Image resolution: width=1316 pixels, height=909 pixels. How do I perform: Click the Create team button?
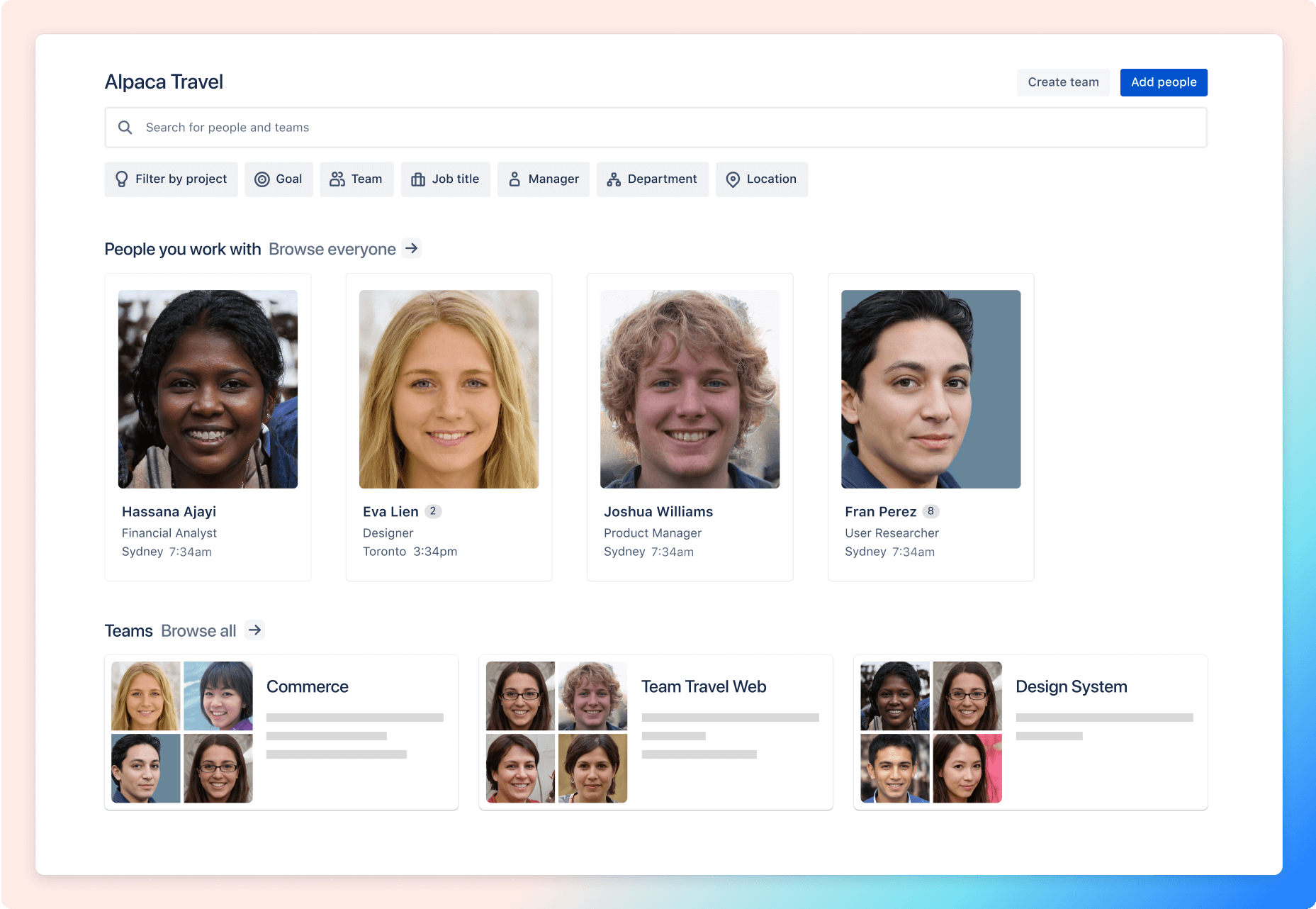pos(1062,82)
